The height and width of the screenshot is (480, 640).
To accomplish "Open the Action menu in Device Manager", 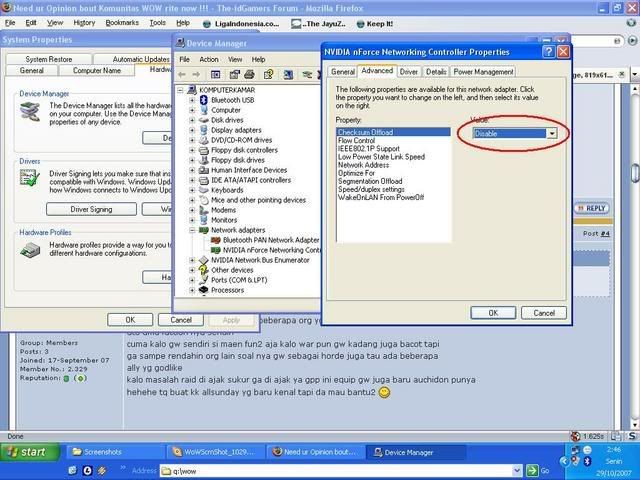I will pyautogui.click(x=209, y=60).
